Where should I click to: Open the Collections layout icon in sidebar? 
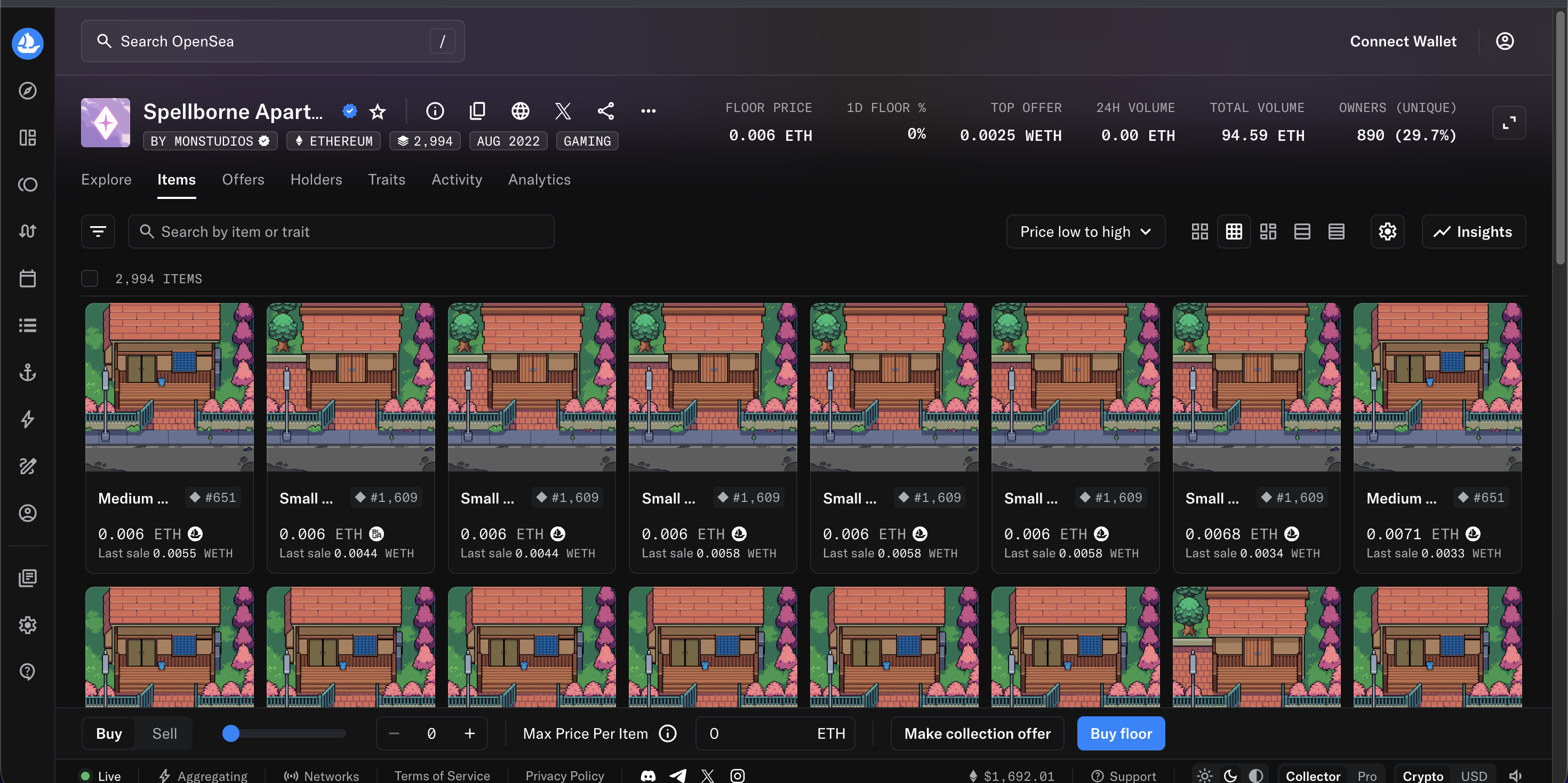coord(27,138)
